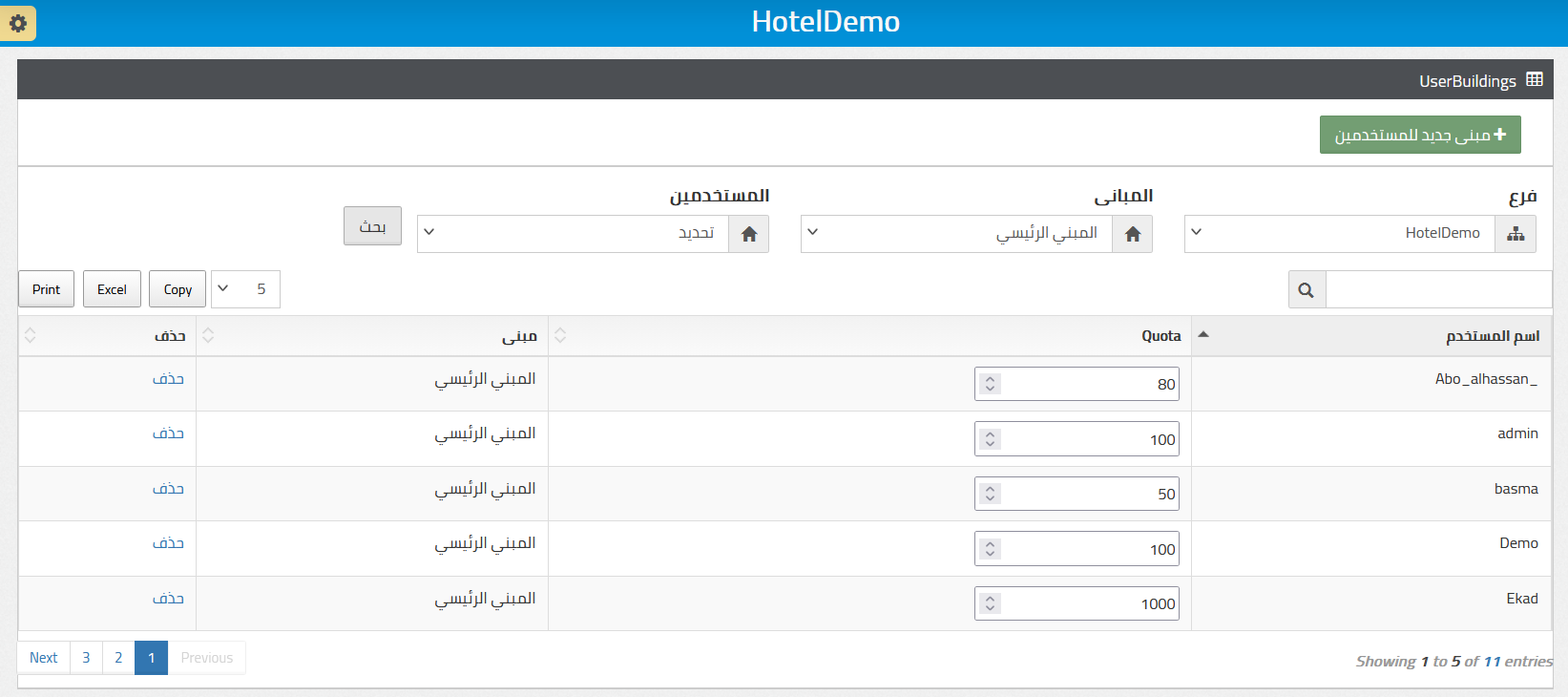The width and height of the screenshot is (1568, 697).
Task: Adjust quota stepper for basma
Action: pyautogui.click(x=991, y=494)
